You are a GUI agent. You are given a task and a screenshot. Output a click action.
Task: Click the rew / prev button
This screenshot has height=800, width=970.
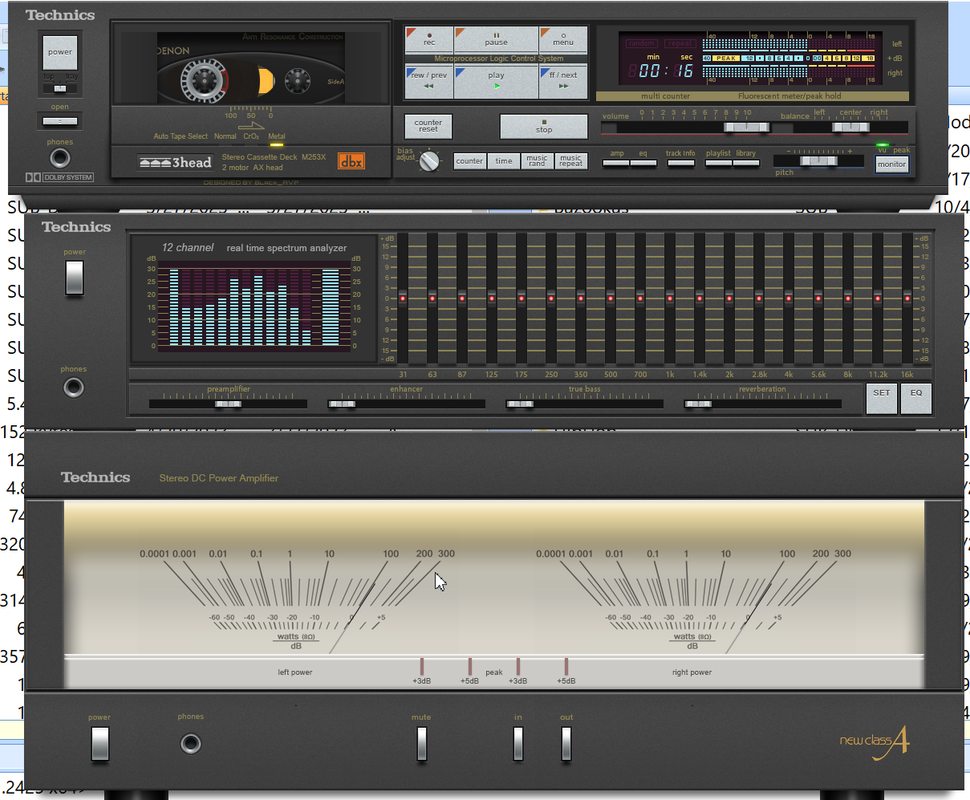pyautogui.click(x=429, y=81)
